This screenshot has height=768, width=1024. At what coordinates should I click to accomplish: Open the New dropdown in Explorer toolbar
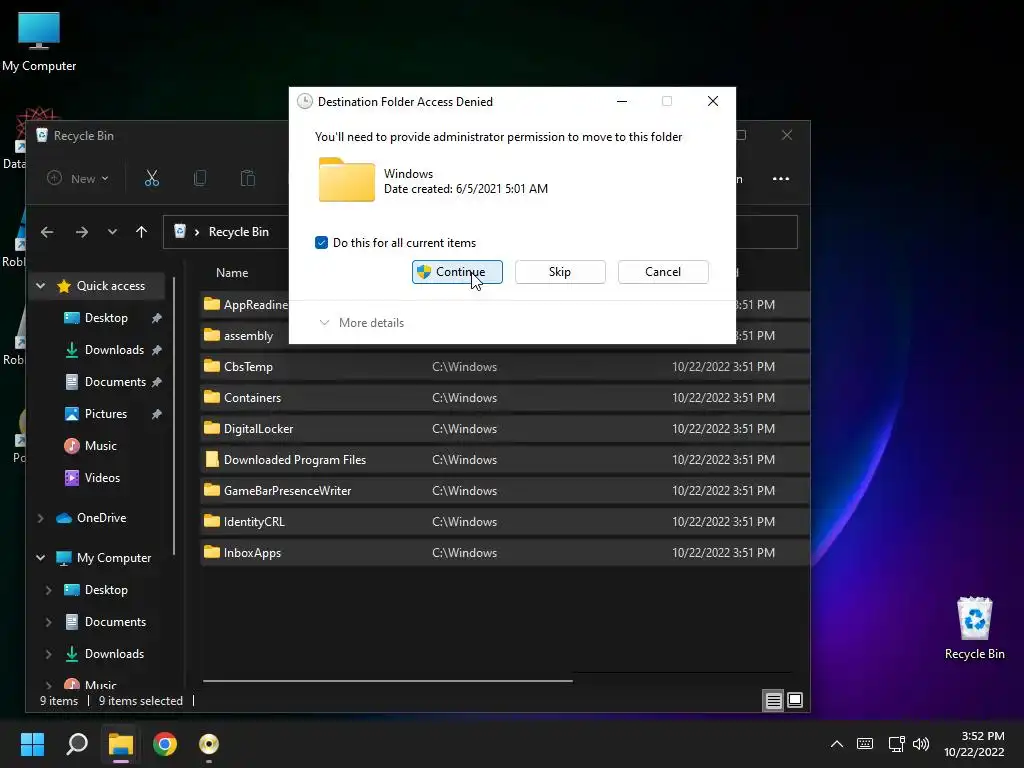(78, 178)
